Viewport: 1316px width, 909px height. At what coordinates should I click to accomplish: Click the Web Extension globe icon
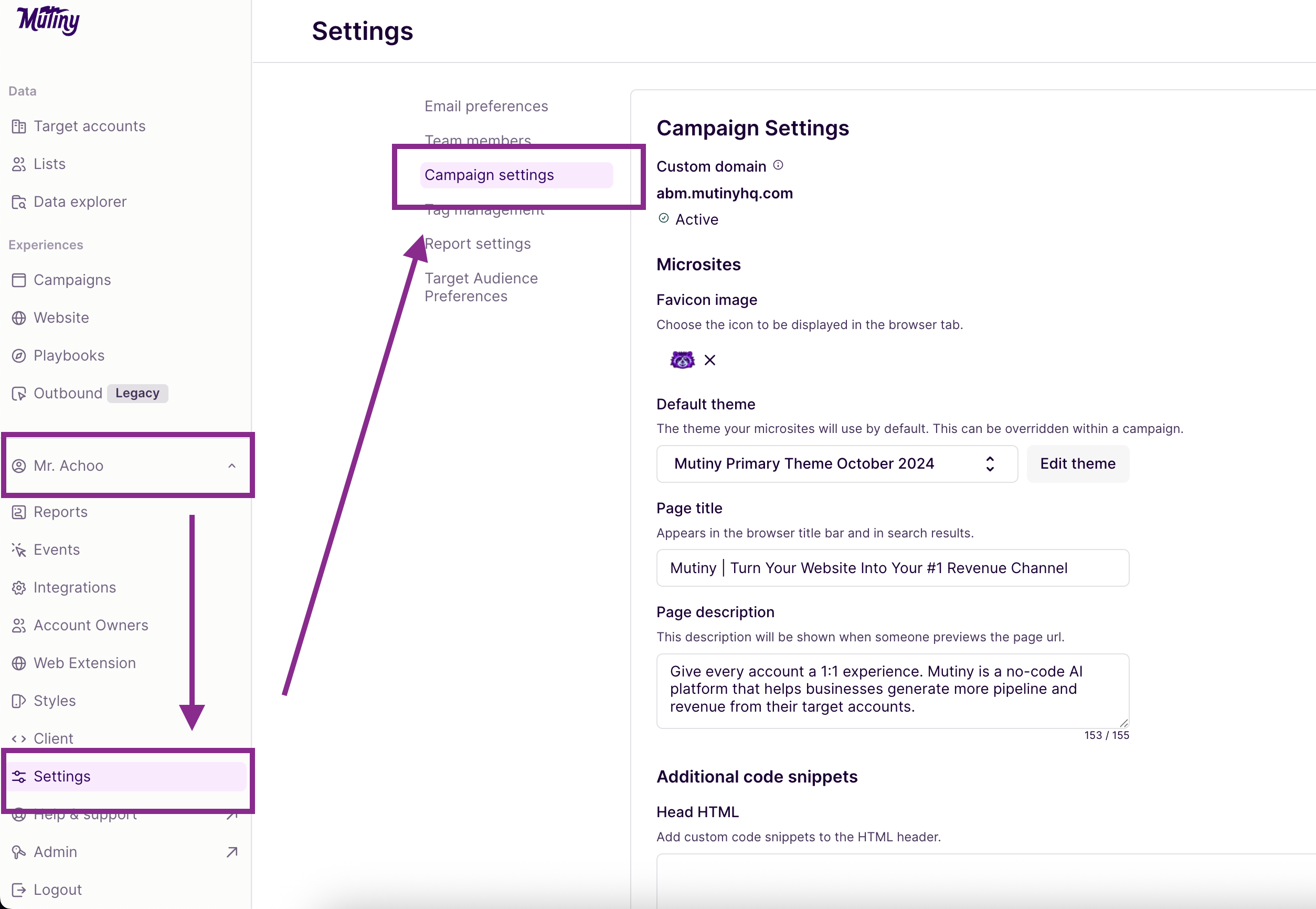point(19,663)
